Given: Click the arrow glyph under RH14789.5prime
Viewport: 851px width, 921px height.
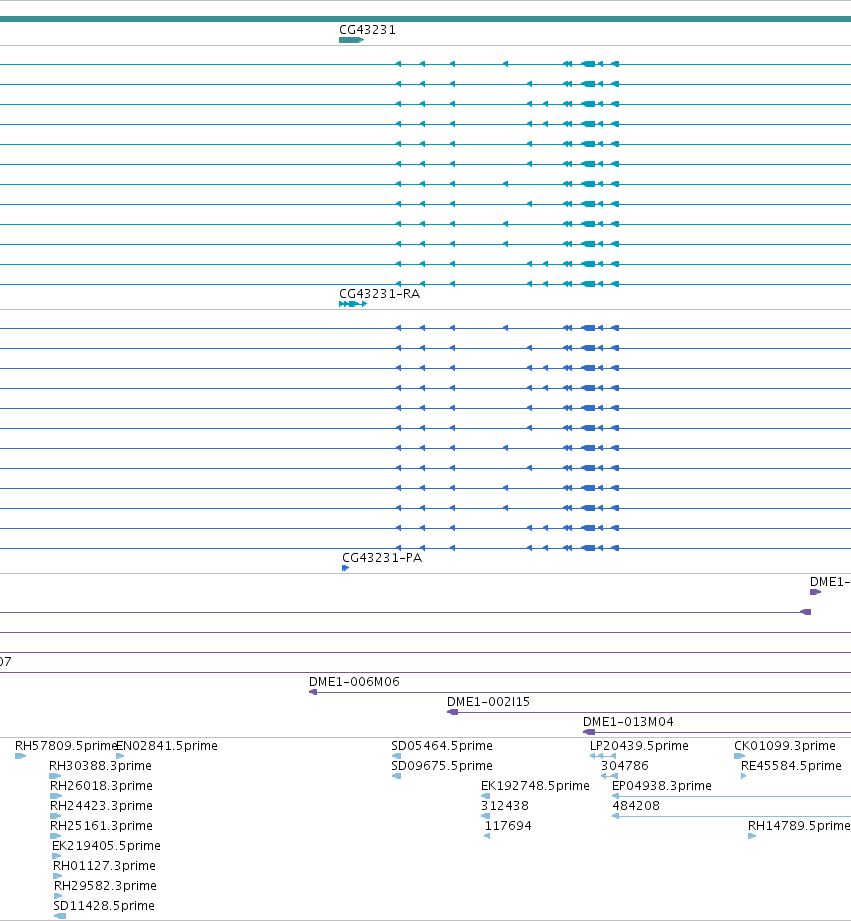Looking at the screenshot, I should [x=752, y=836].
